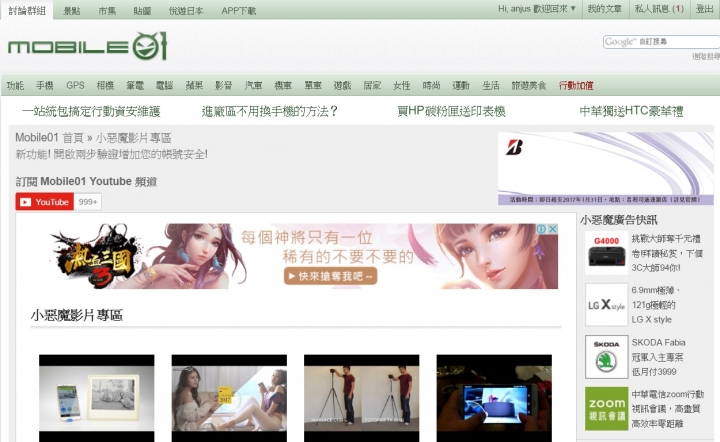
Task: Close the game banner ad with X
Action: point(553,229)
